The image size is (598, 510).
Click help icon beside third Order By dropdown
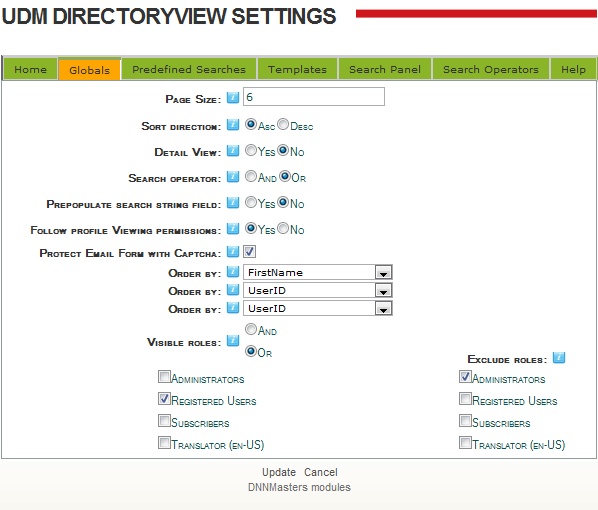point(233,307)
